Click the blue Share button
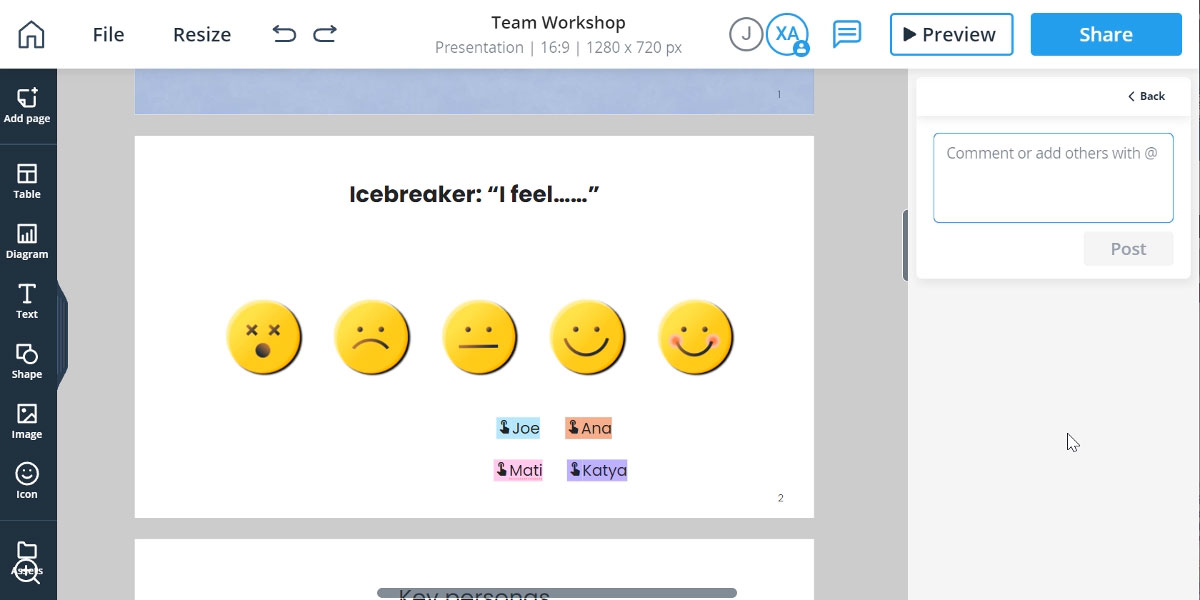This screenshot has height=600, width=1200. (x=1105, y=34)
